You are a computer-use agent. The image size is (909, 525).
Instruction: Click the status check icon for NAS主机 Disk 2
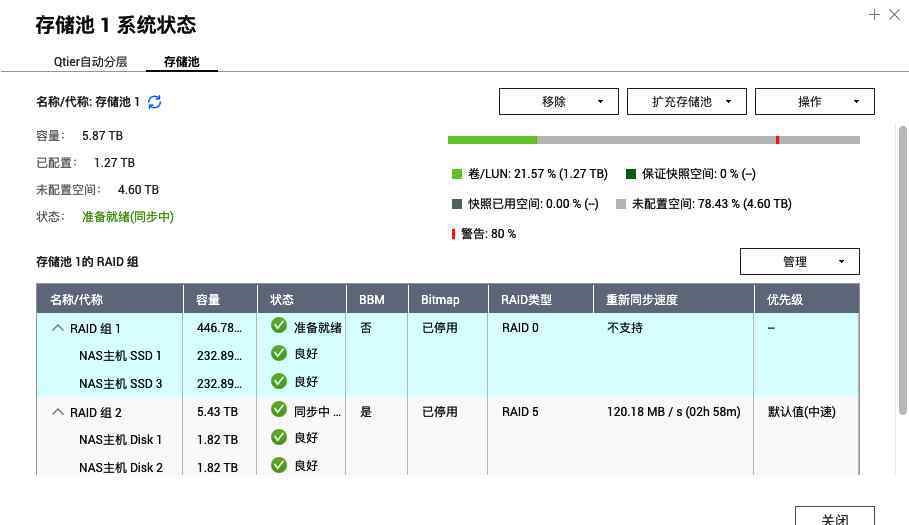tap(279, 465)
